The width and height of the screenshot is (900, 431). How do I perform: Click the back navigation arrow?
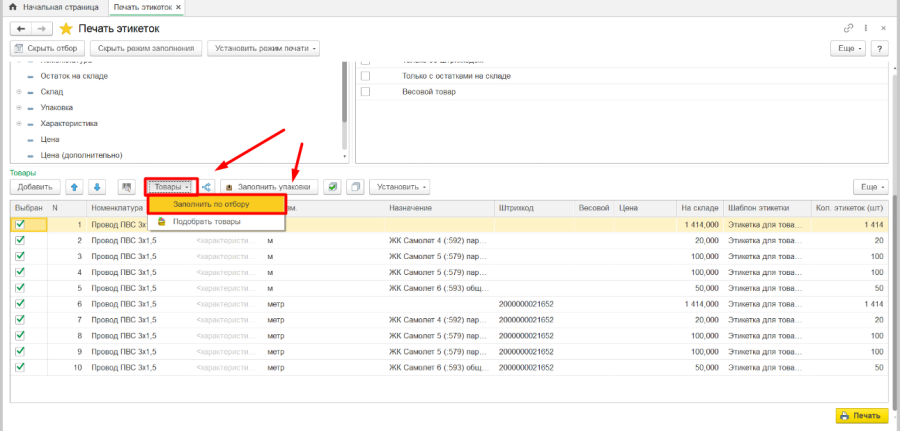click(20, 28)
